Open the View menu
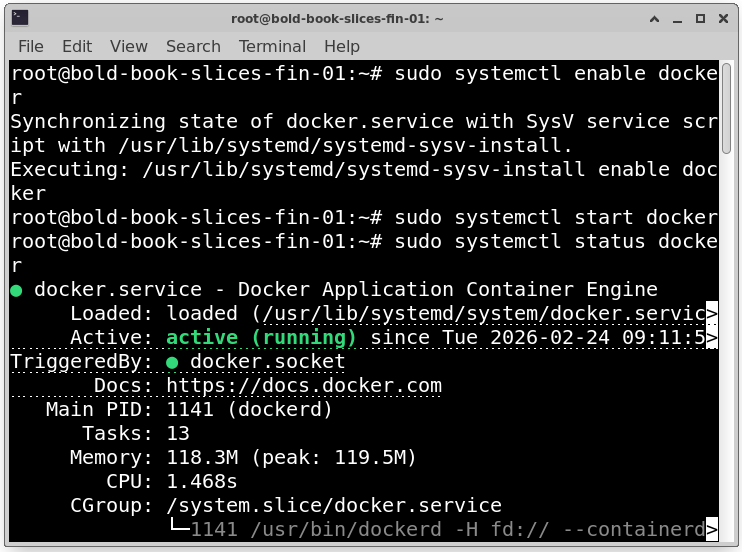Screen dimensions: 742x552 (x=129, y=46)
